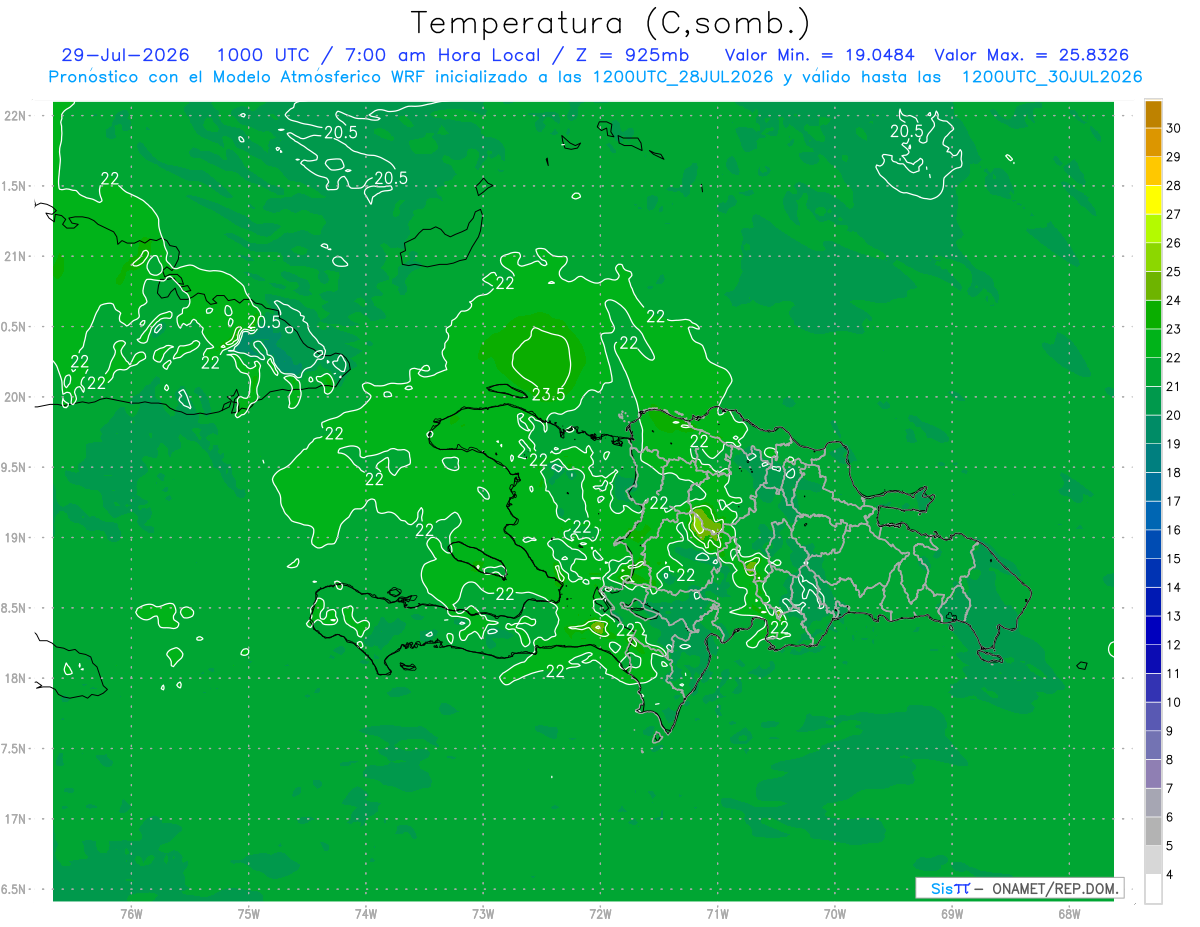Image resolution: width=1200 pixels, height=927 pixels.
Task: Click the legend value '21'
Action: (1174, 387)
